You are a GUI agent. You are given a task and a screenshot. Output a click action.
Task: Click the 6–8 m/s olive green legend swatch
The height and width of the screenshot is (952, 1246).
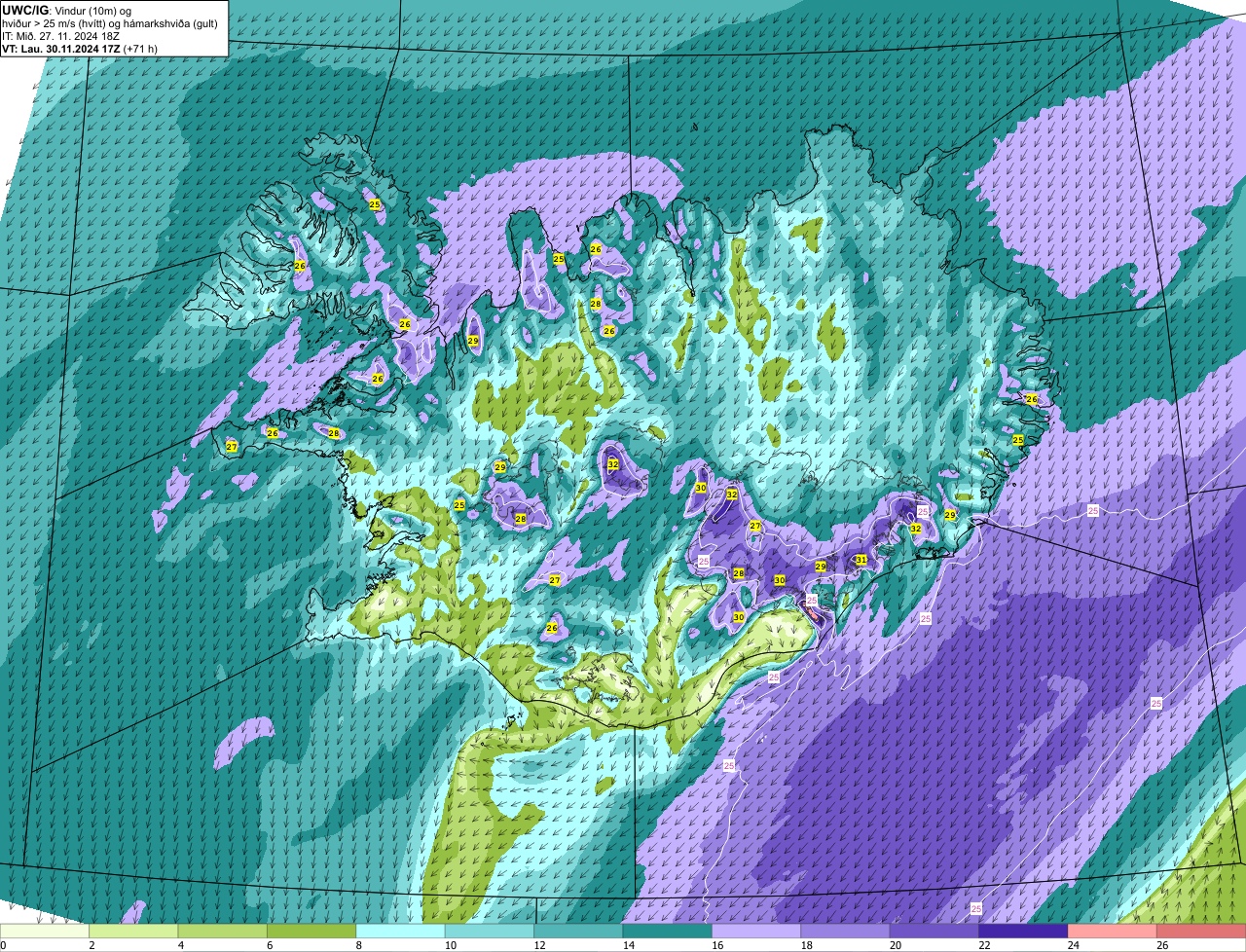(x=311, y=931)
